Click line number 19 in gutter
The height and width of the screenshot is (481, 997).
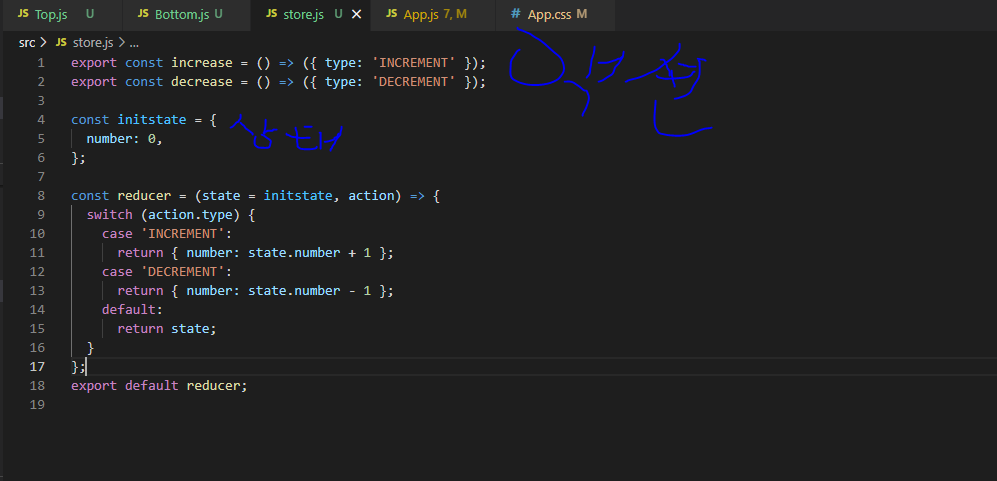38,405
